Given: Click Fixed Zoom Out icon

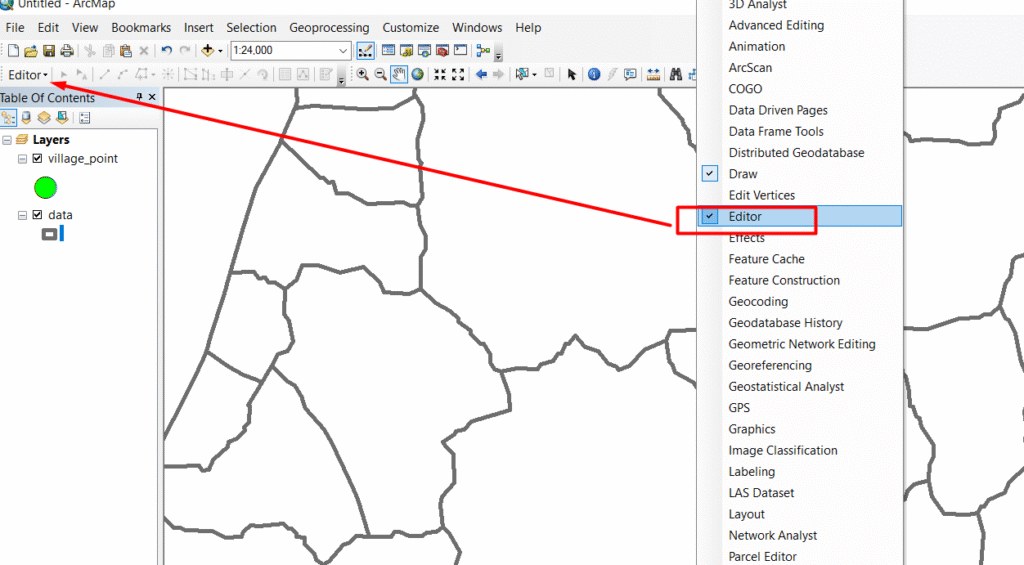Looking at the screenshot, I should pyautogui.click(x=458, y=74).
